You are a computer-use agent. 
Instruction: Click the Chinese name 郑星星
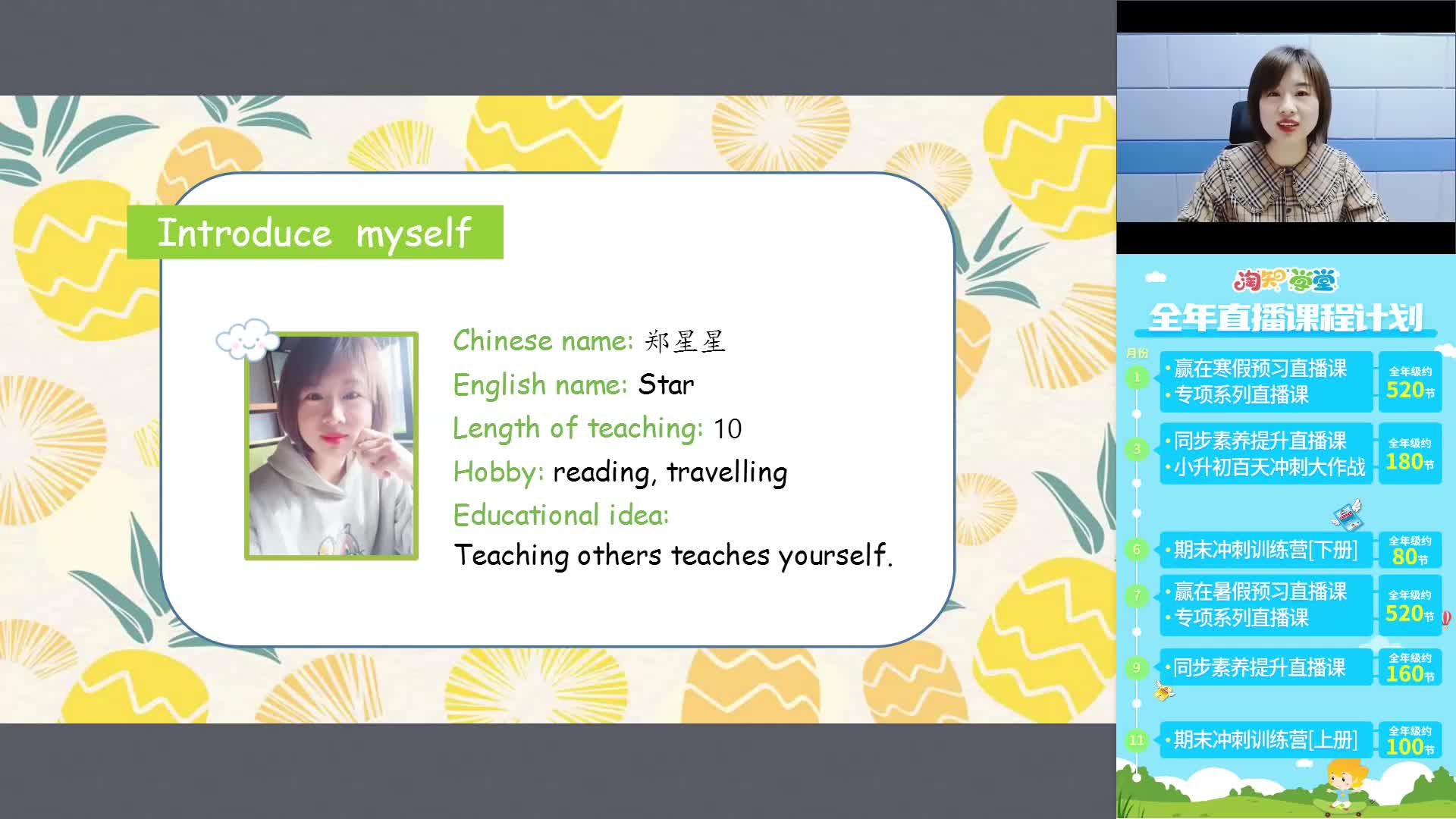(685, 341)
